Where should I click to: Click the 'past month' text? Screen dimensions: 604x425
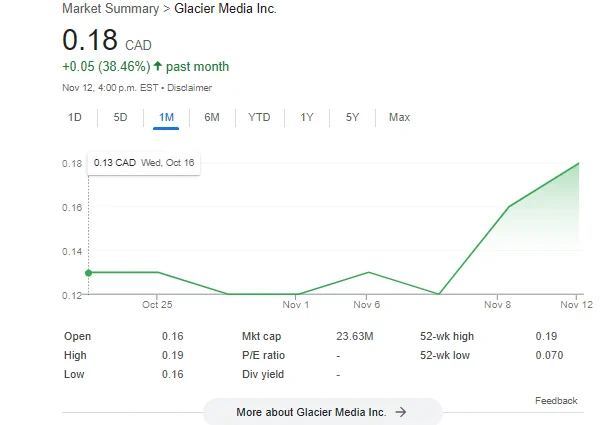pyautogui.click(x=197, y=67)
